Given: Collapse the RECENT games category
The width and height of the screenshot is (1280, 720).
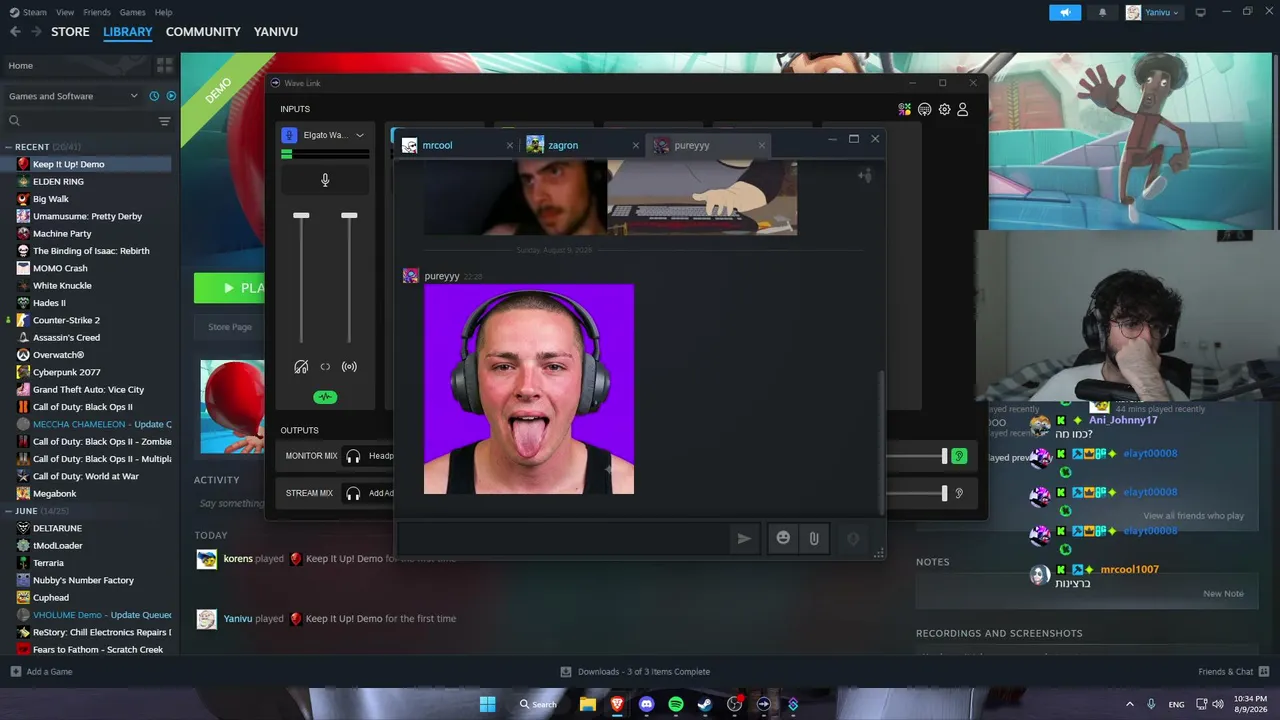Looking at the screenshot, I should tap(10, 147).
